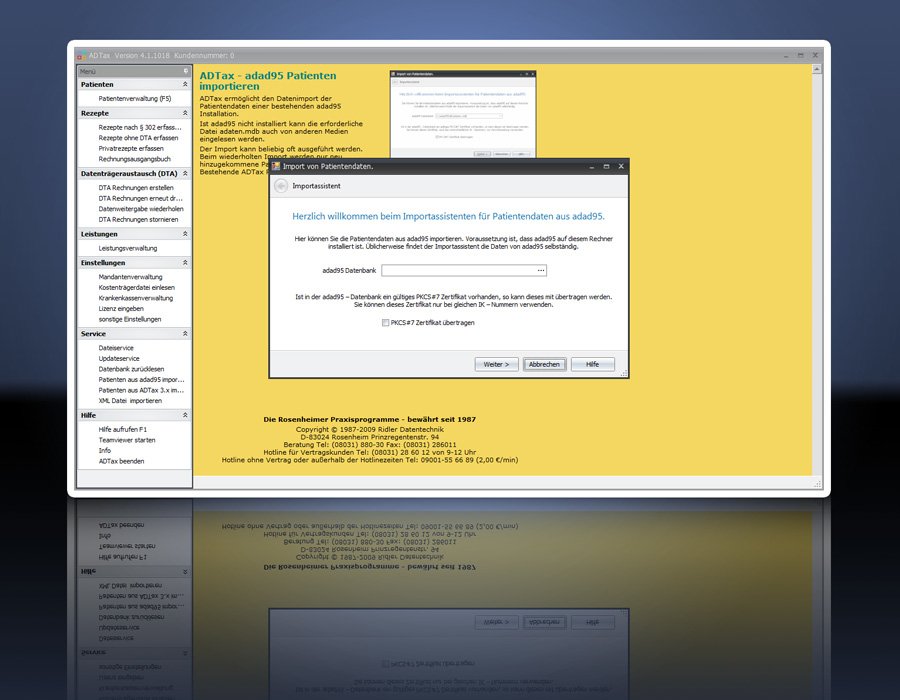Close the Import von Patientendaten dialog
The image size is (900, 700).
(x=621, y=166)
